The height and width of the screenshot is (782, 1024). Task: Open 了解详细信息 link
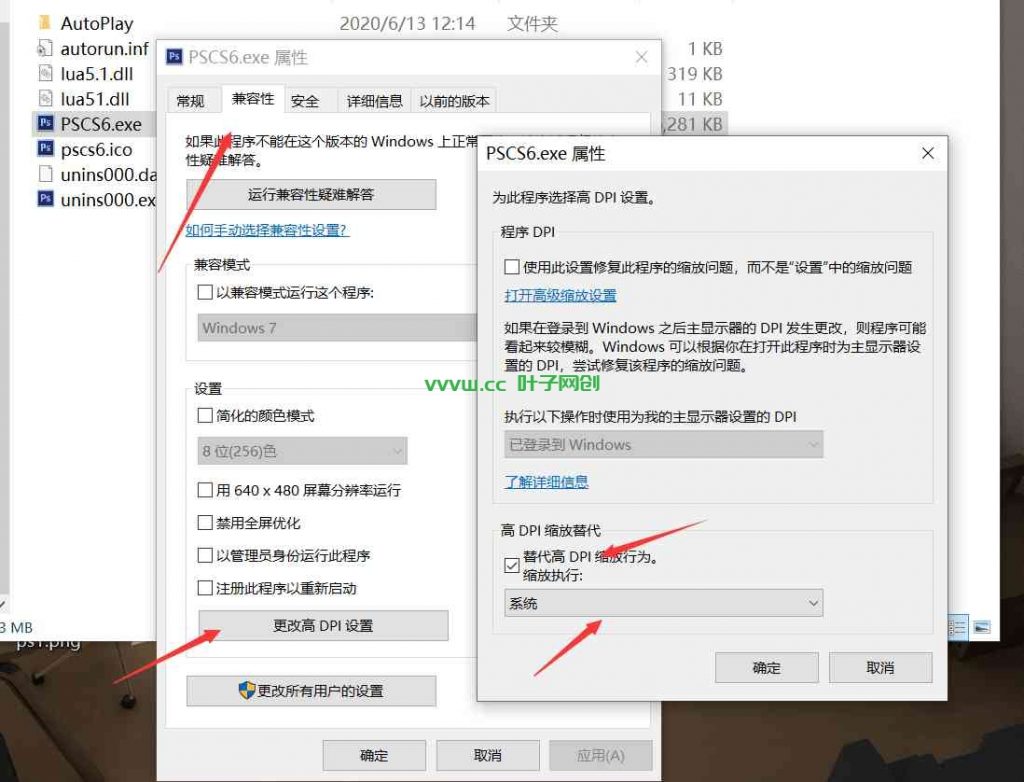(x=546, y=481)
